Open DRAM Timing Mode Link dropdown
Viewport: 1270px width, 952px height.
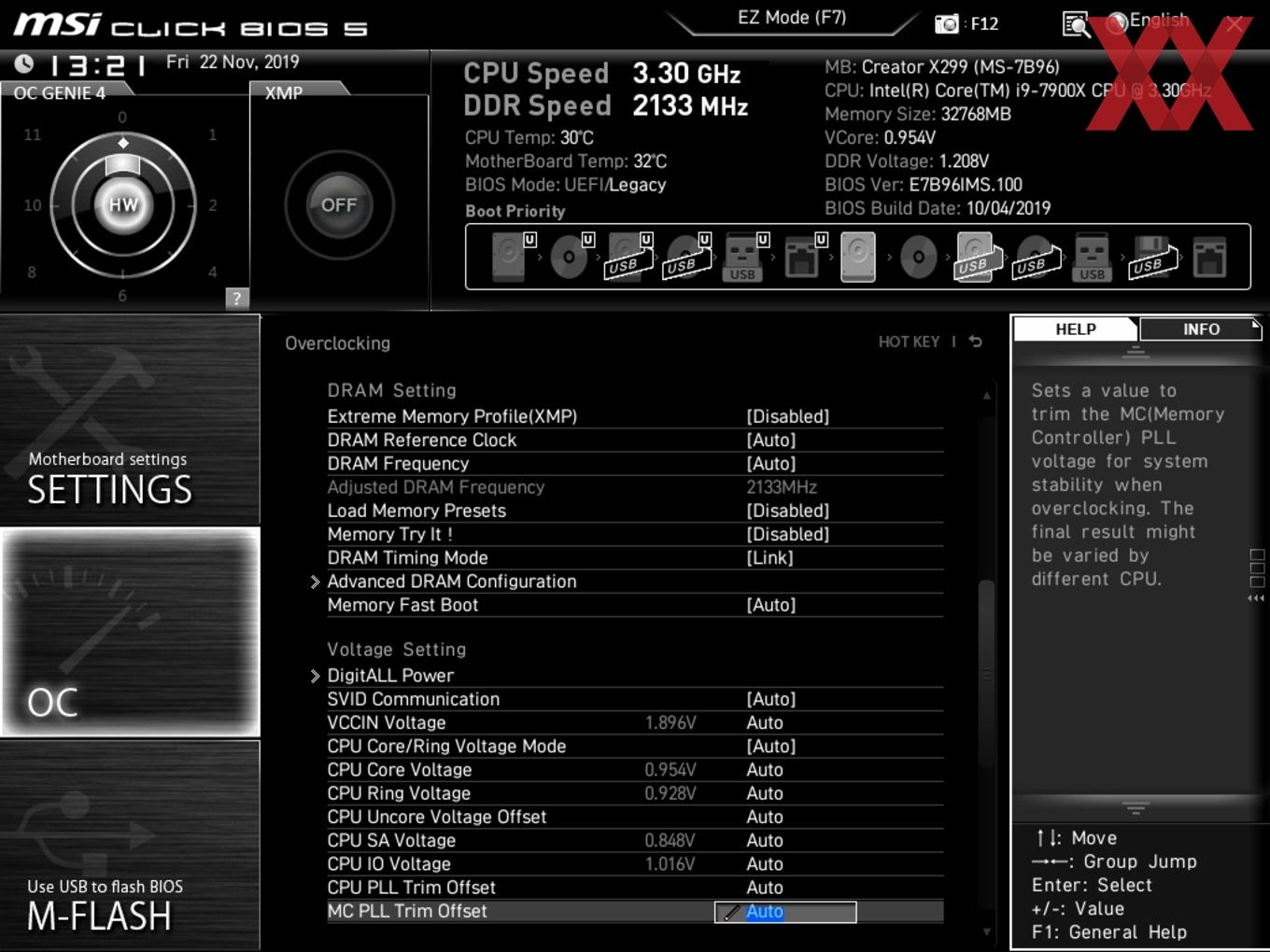(769, 558)
